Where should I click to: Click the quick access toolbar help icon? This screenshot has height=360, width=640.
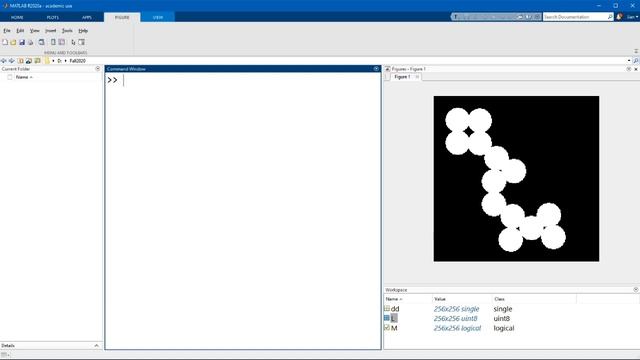(x=537, y=17)
